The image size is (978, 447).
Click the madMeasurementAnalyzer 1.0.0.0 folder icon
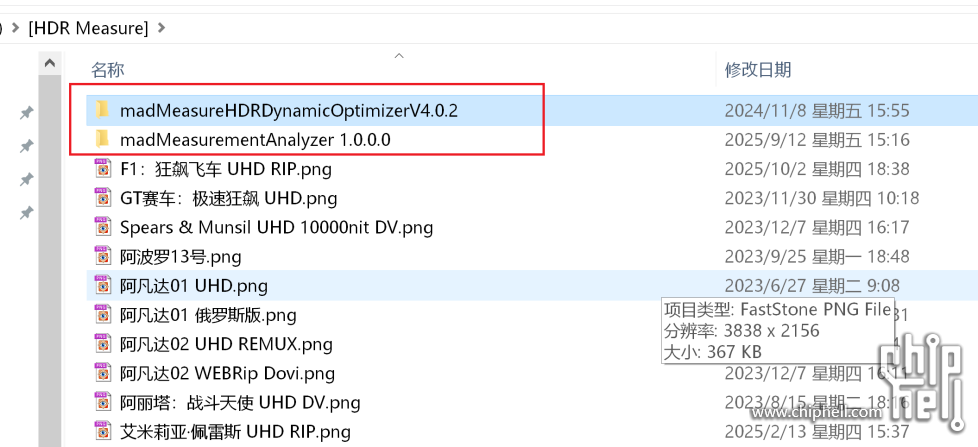(101, 139)
